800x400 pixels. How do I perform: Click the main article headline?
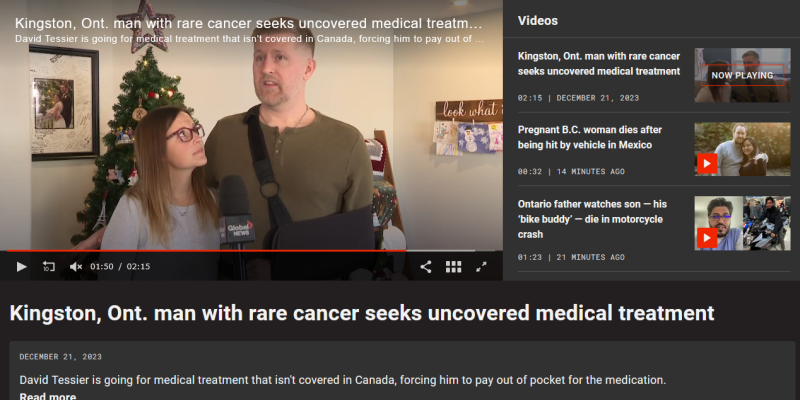pos(362,313)
